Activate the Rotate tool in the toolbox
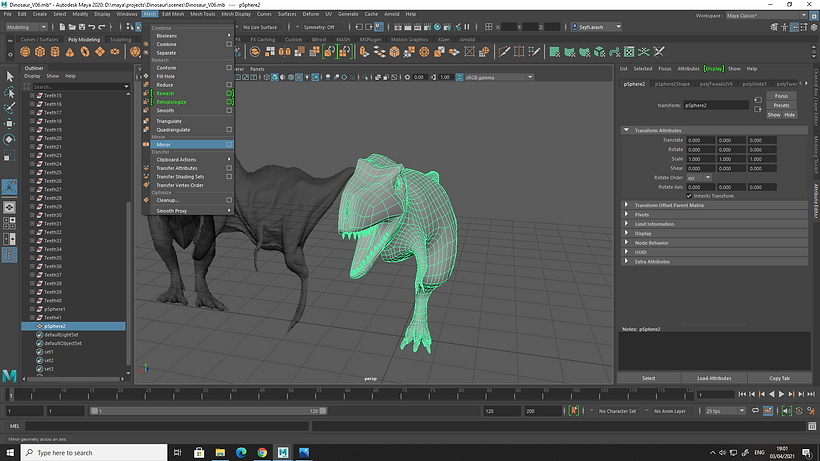This screenshot has width=820, height=461. coord(9,140)
